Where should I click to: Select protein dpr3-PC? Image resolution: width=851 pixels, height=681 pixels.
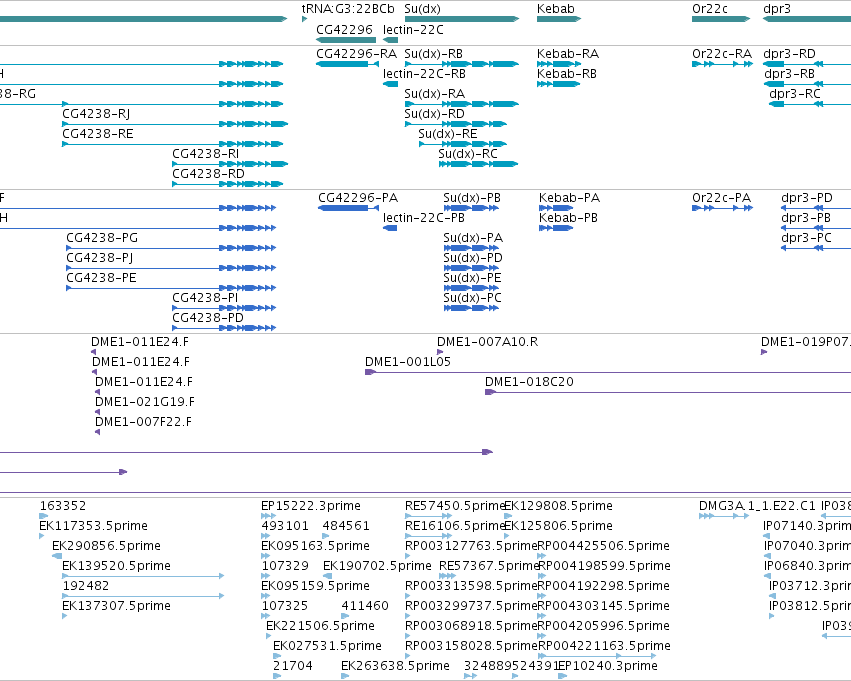[x=816, y=248]
